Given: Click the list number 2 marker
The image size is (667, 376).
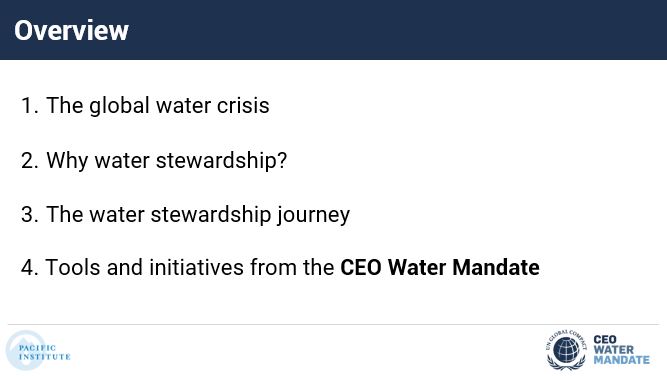Looking at the screenshot, I should pyautogui.click(x=29, y=161).
